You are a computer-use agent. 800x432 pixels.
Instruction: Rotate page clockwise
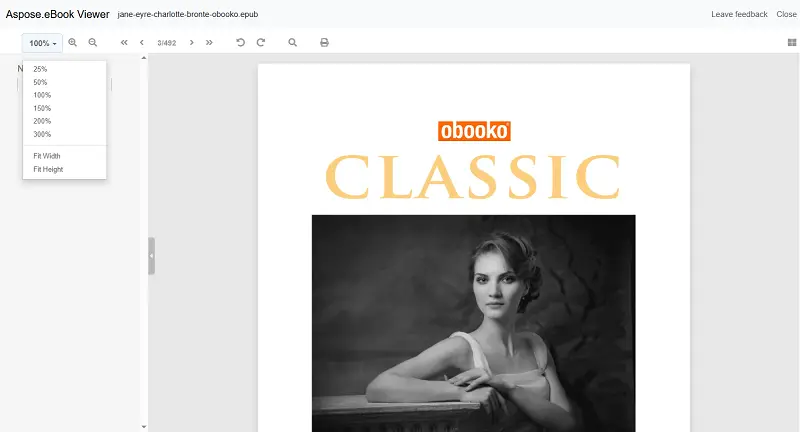click(x=261, y=43)
